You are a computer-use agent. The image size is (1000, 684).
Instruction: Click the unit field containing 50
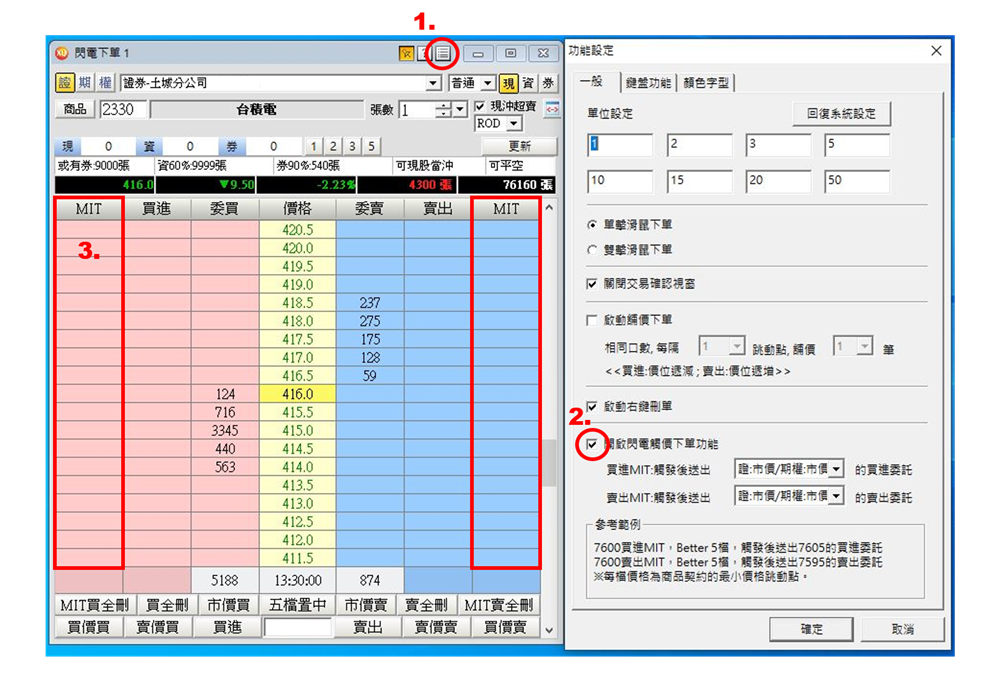point(856,181)
